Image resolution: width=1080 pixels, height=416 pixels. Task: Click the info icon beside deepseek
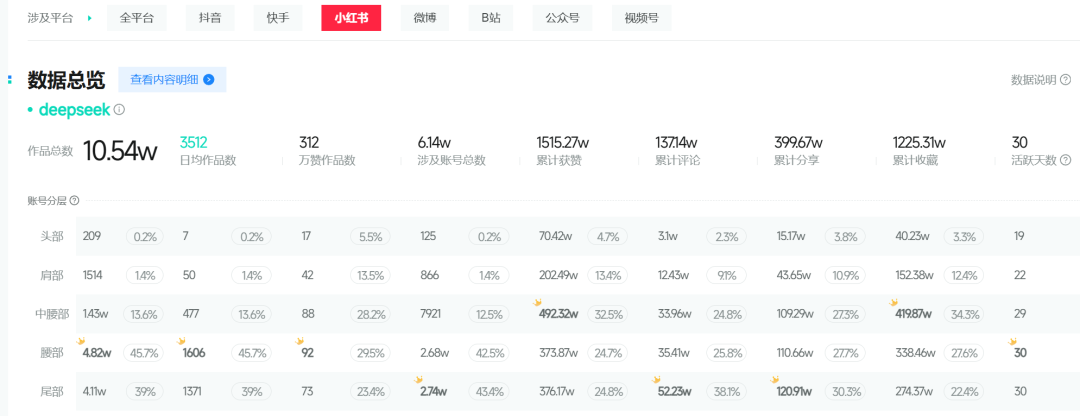(119, 110)
